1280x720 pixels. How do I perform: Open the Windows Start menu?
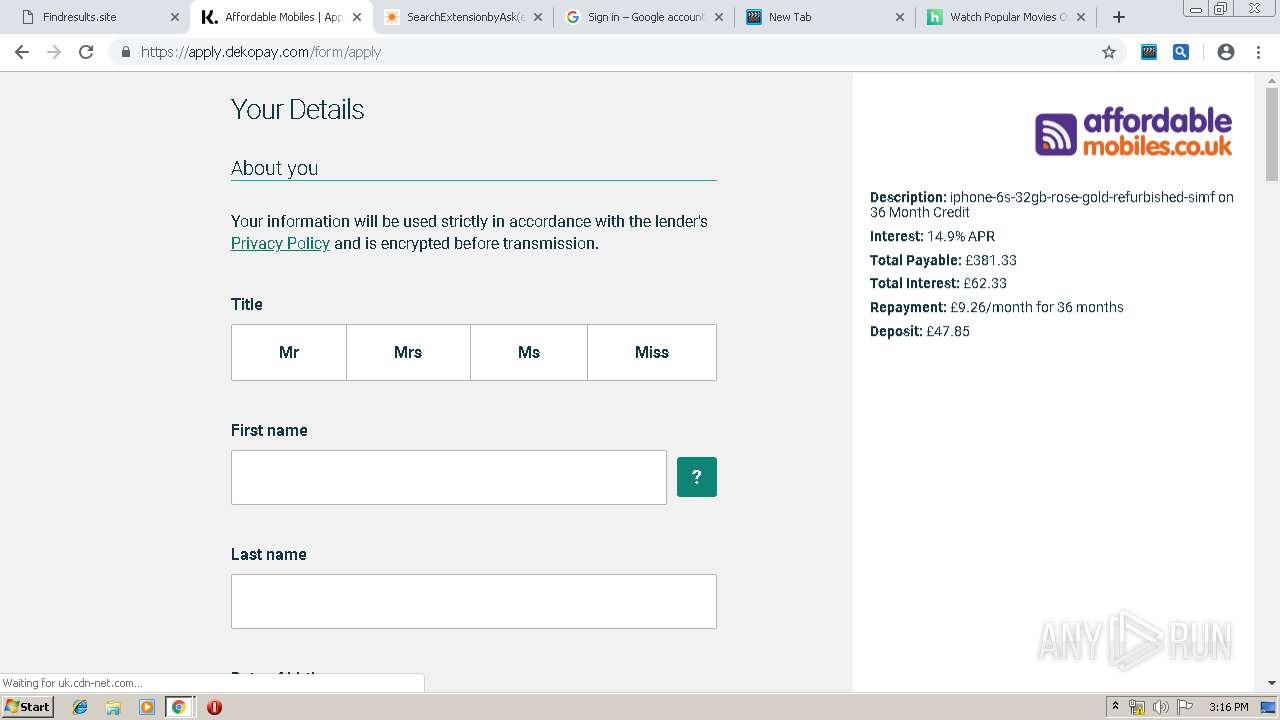28,707
